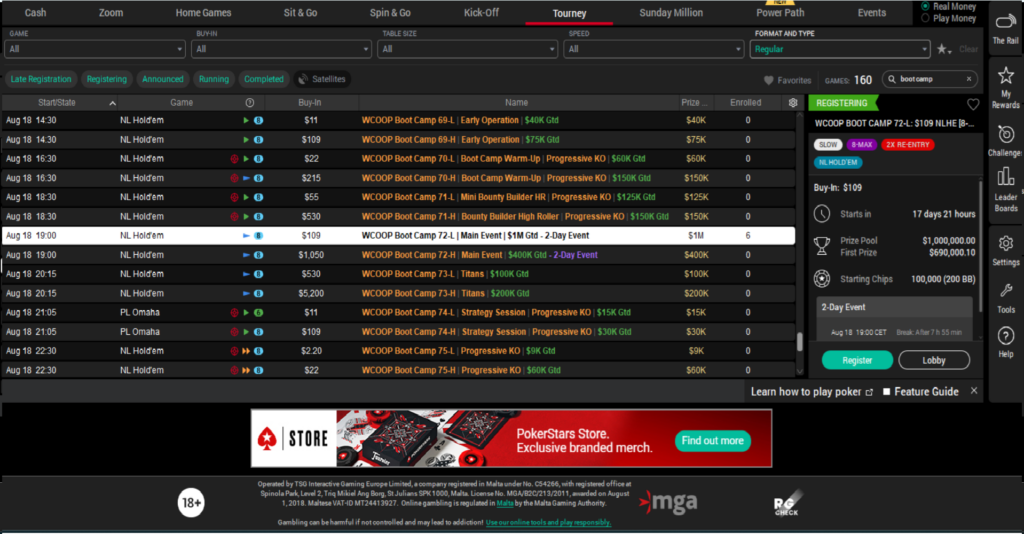Image resolution: width=1024 pixels, height=534 pixels.
Task: Focus the boot camp search field
Action: pyautogui.click(x=929, y=79)
